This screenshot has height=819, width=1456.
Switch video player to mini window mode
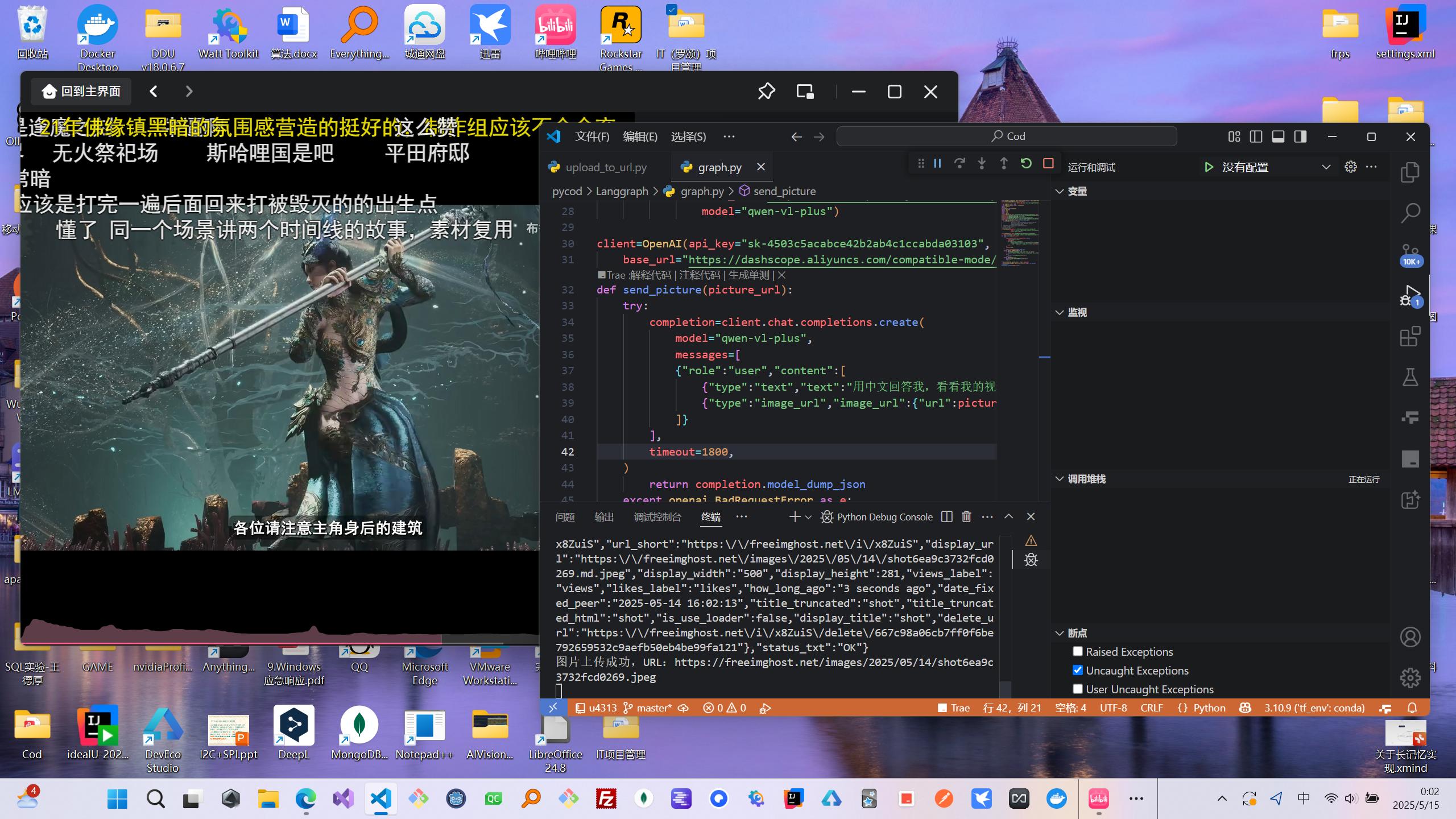click(x=805, y=91)
